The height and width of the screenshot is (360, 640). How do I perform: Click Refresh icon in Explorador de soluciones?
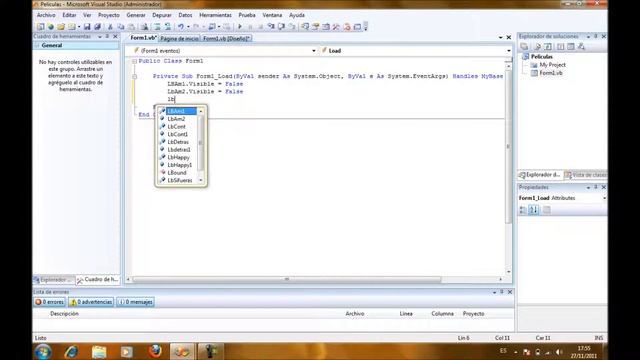click(x=548, y=47)
